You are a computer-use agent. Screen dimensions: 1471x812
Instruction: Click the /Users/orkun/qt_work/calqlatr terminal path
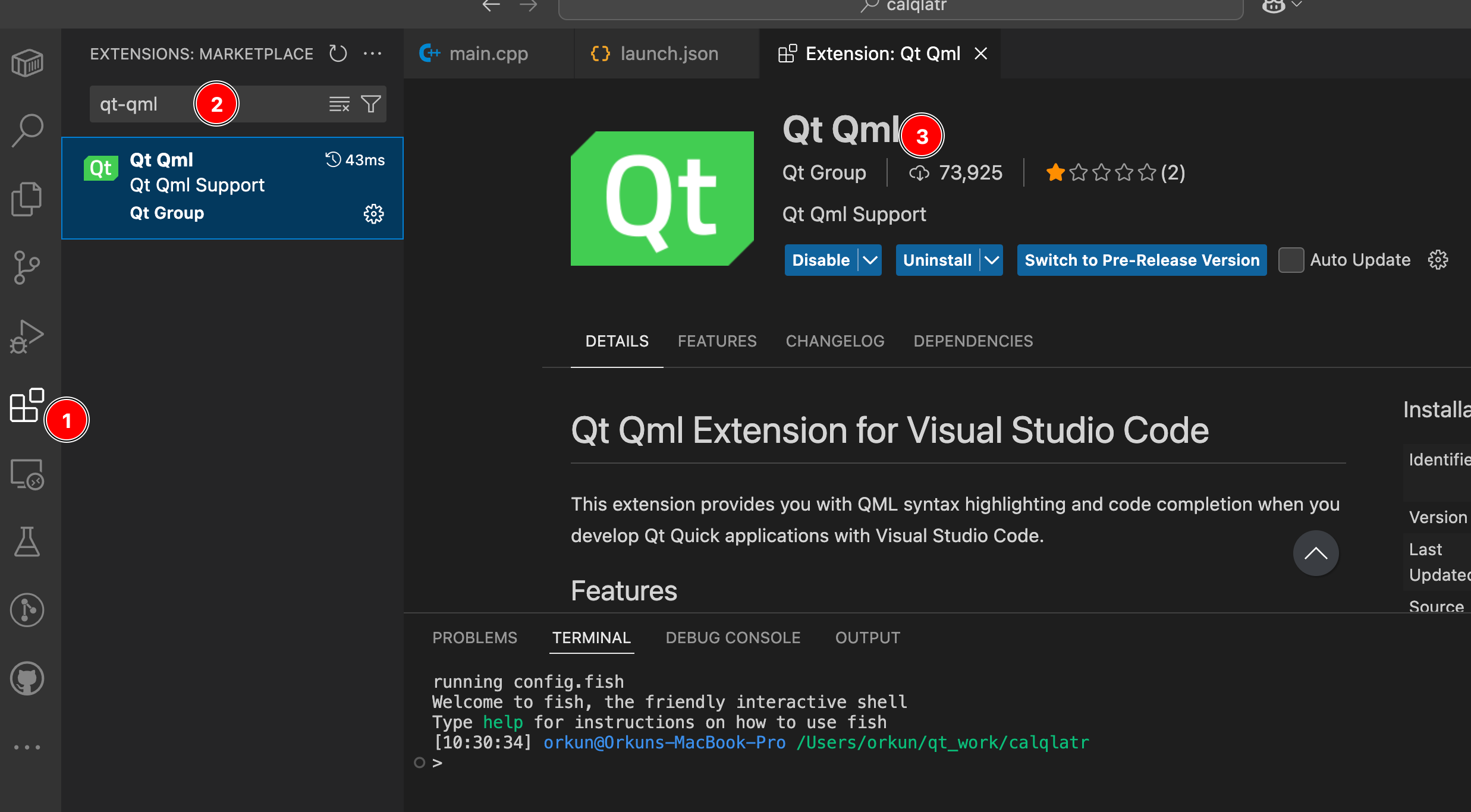click(942, 742)
